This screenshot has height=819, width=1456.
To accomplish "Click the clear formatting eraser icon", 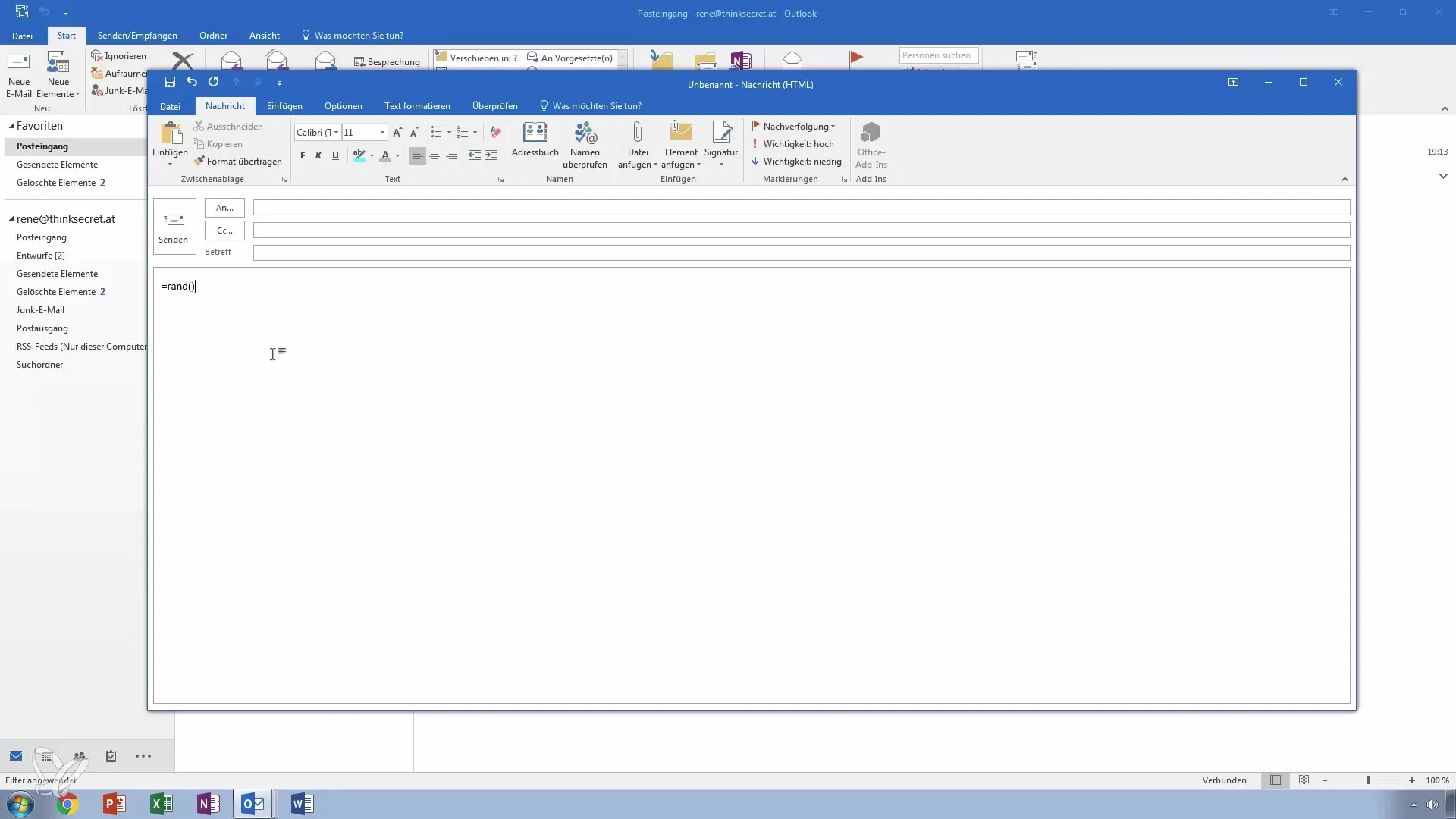I will 495,132.
